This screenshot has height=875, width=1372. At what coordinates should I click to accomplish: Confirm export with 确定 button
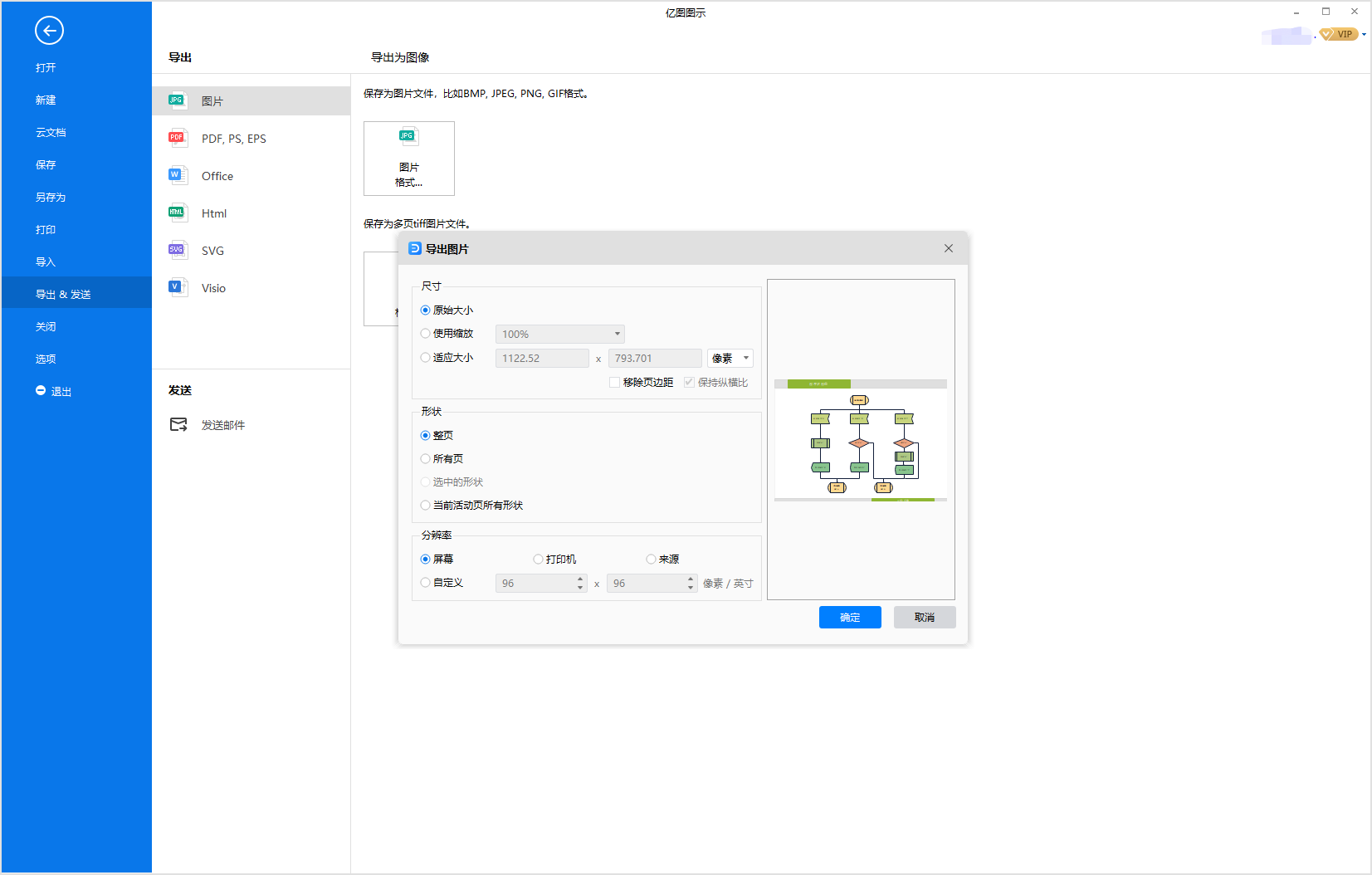(850, 617)
